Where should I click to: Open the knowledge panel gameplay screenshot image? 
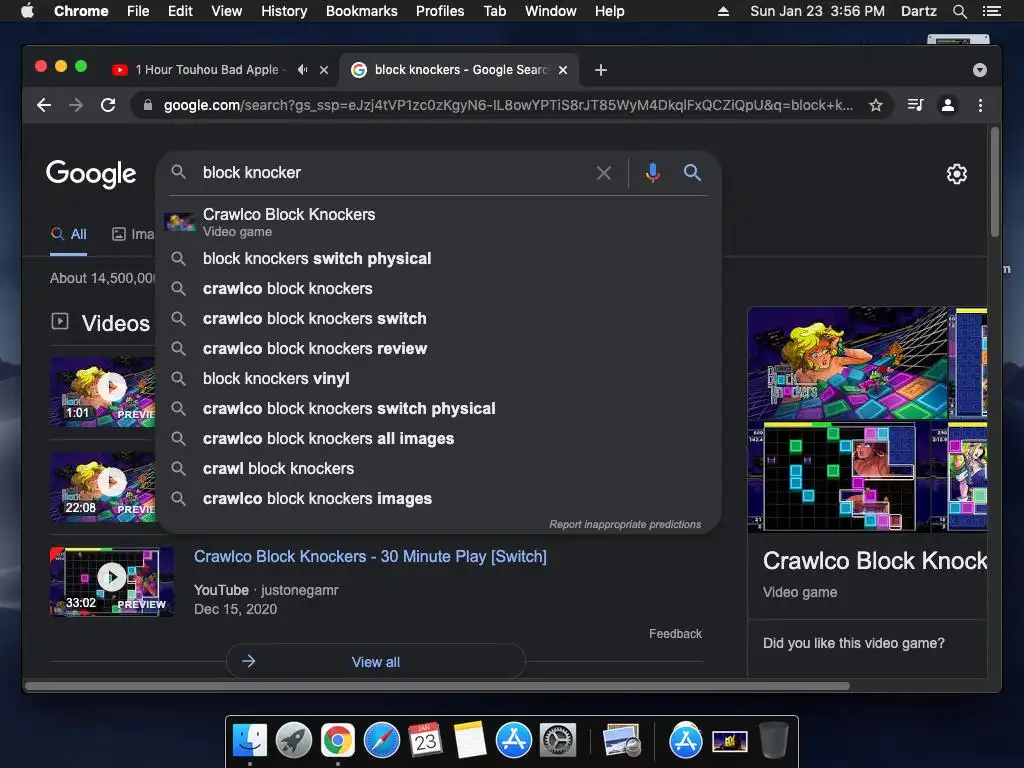(x=839, y=476)
